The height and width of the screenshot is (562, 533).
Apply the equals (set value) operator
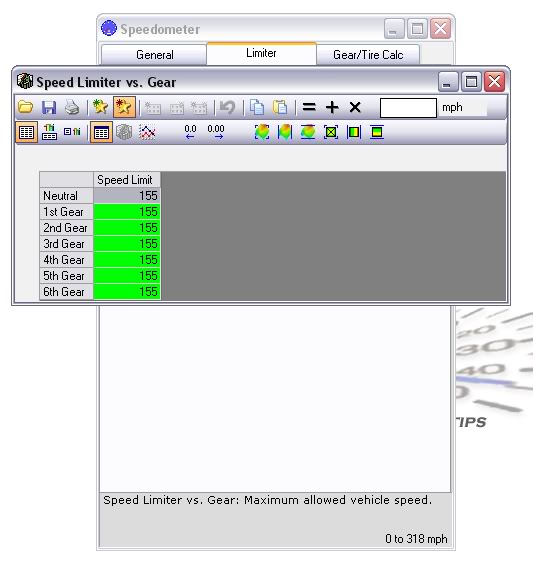point(309,107)
